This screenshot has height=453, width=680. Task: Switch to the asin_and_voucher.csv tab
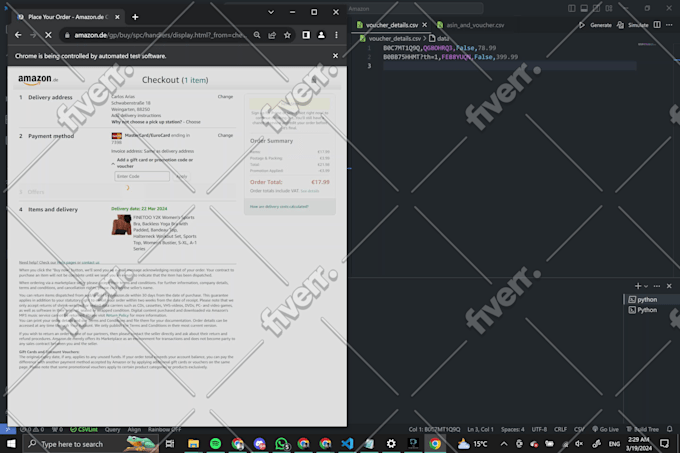coord(475,25)
